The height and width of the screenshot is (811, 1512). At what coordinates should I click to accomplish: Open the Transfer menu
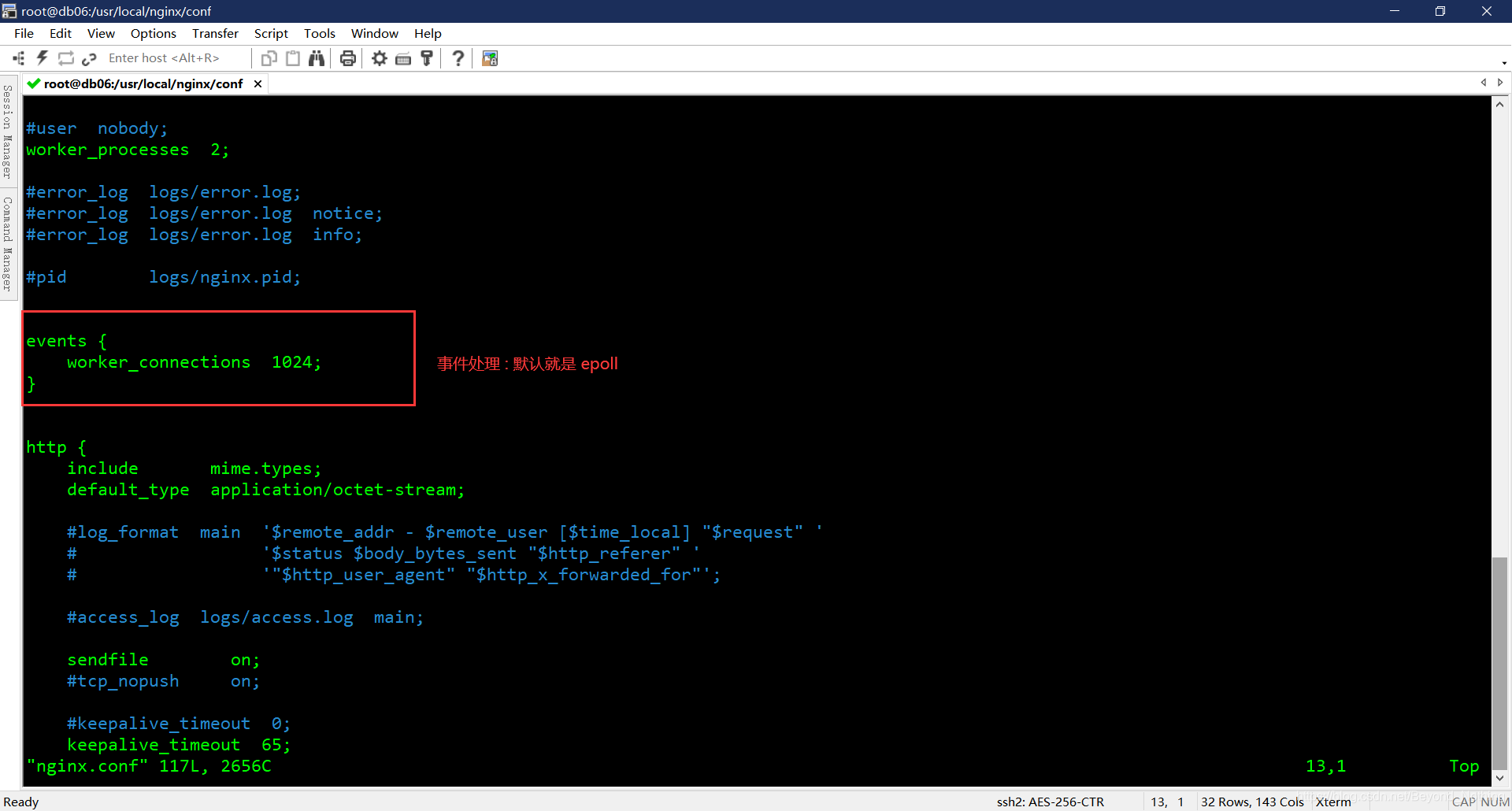point(215,33)
